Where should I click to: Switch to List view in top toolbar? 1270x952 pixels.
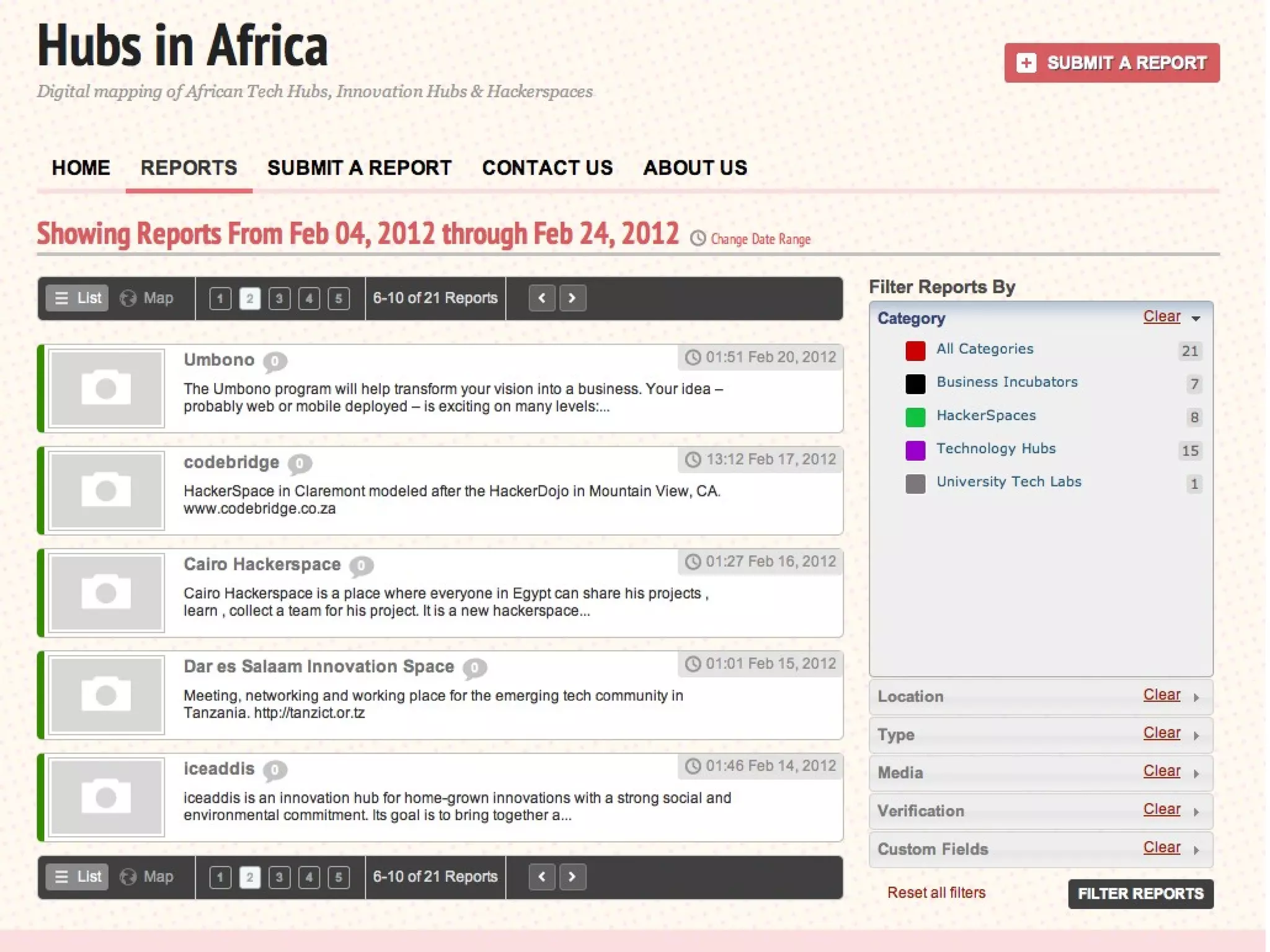[x=78, y=298]
